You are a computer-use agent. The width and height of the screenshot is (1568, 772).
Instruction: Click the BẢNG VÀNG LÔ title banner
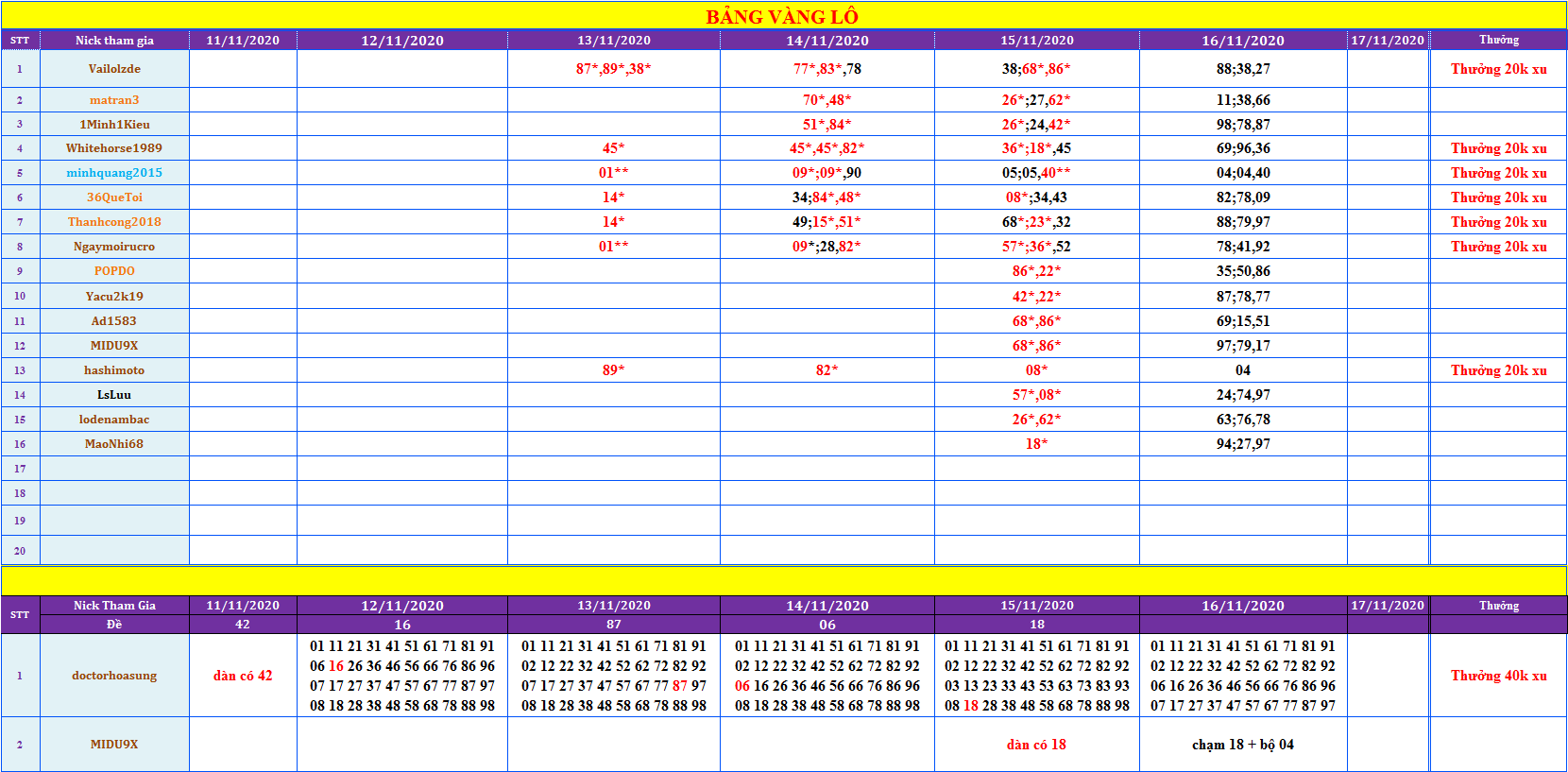coord(782,16)
